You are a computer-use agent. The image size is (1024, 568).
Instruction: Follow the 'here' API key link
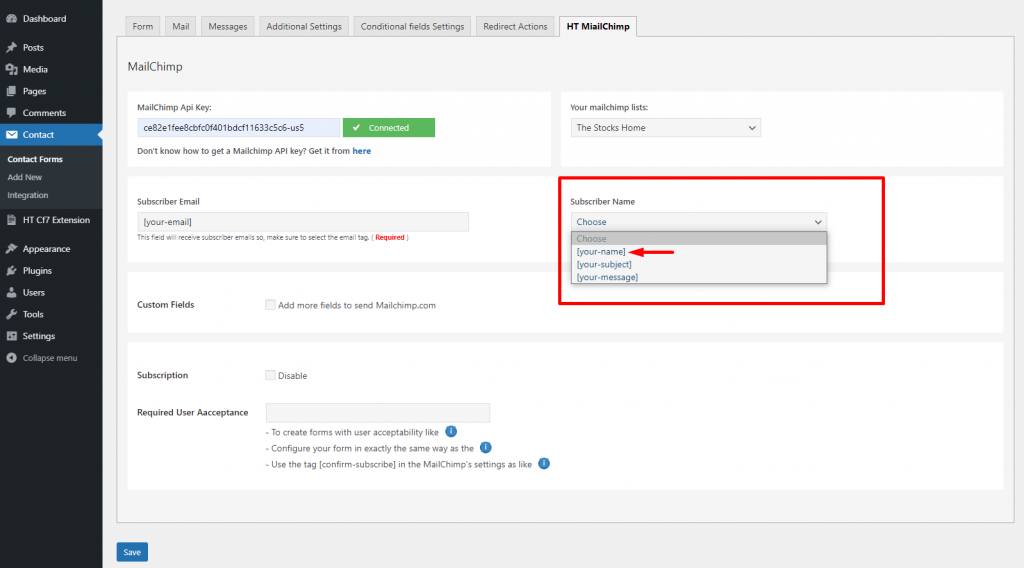pos(361,151)
